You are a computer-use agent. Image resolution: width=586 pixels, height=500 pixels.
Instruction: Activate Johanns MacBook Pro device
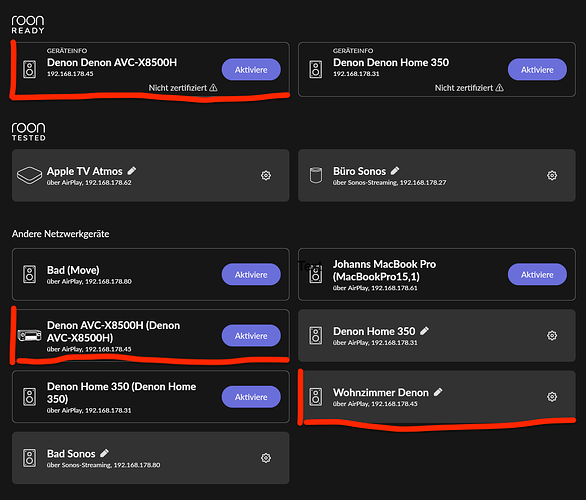click(x=537, y=274)
